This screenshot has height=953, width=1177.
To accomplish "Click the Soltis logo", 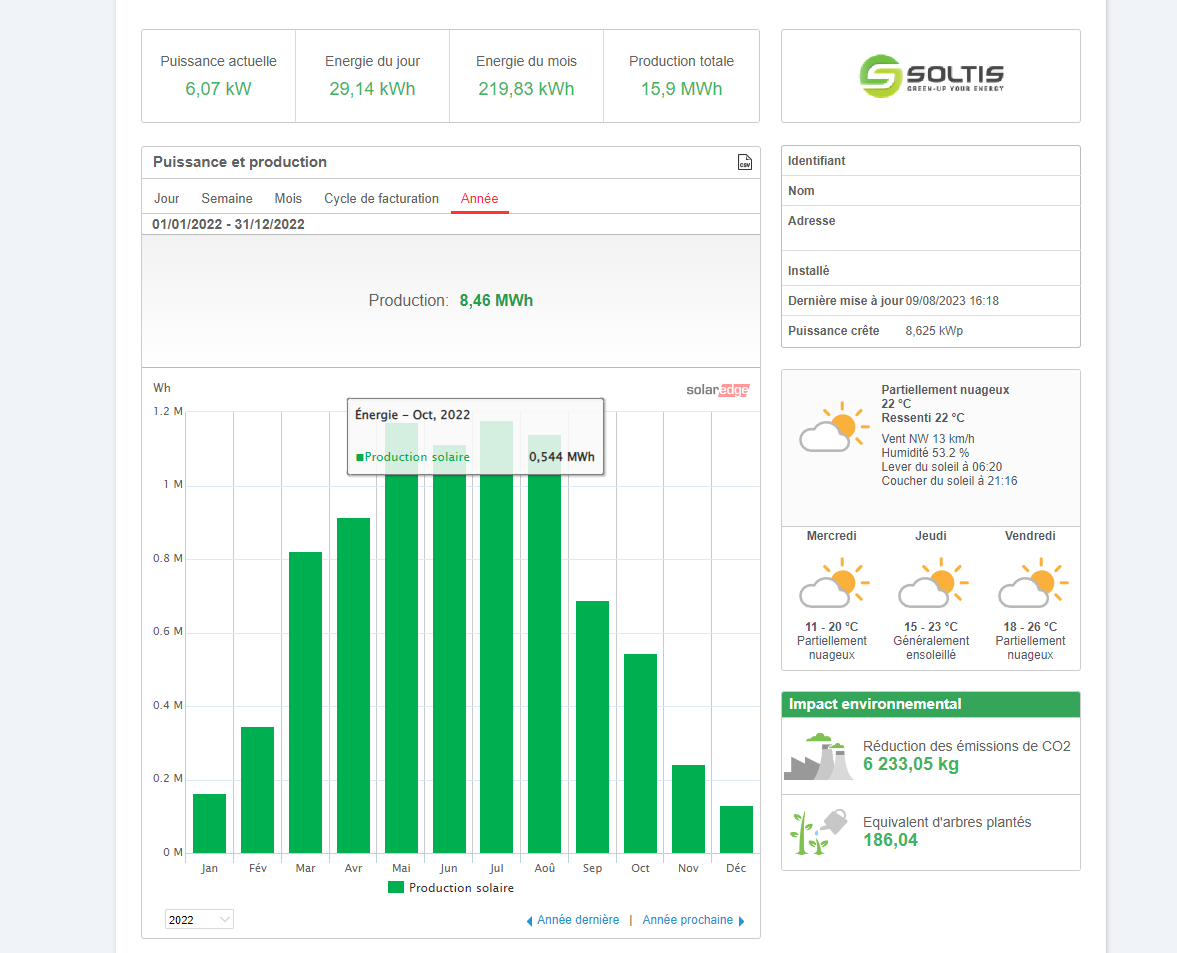I will click(931, 76).
